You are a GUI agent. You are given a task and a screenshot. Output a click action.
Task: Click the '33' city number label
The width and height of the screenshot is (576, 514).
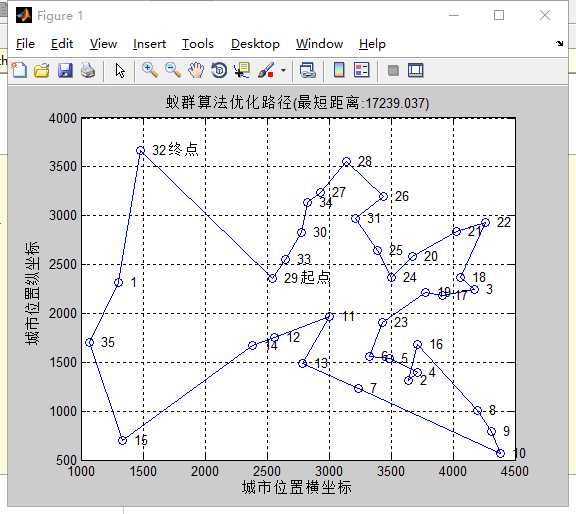[304, 259]
